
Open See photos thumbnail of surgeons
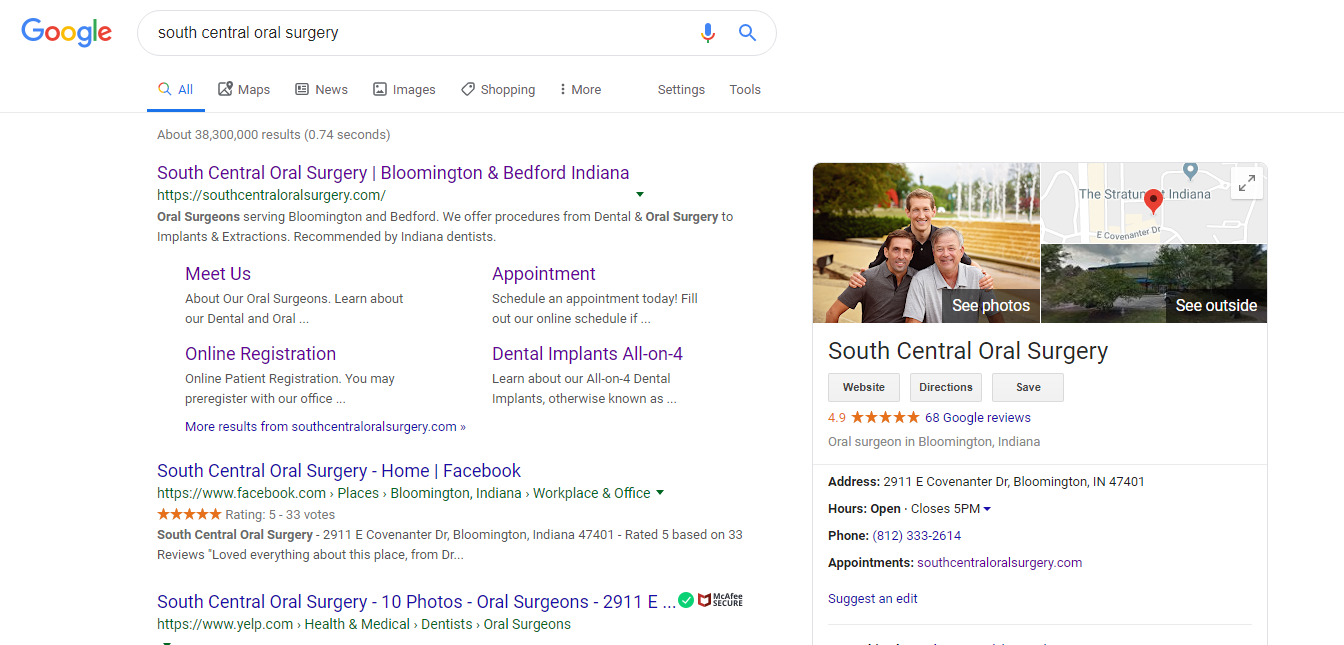[x=926, y=243]
